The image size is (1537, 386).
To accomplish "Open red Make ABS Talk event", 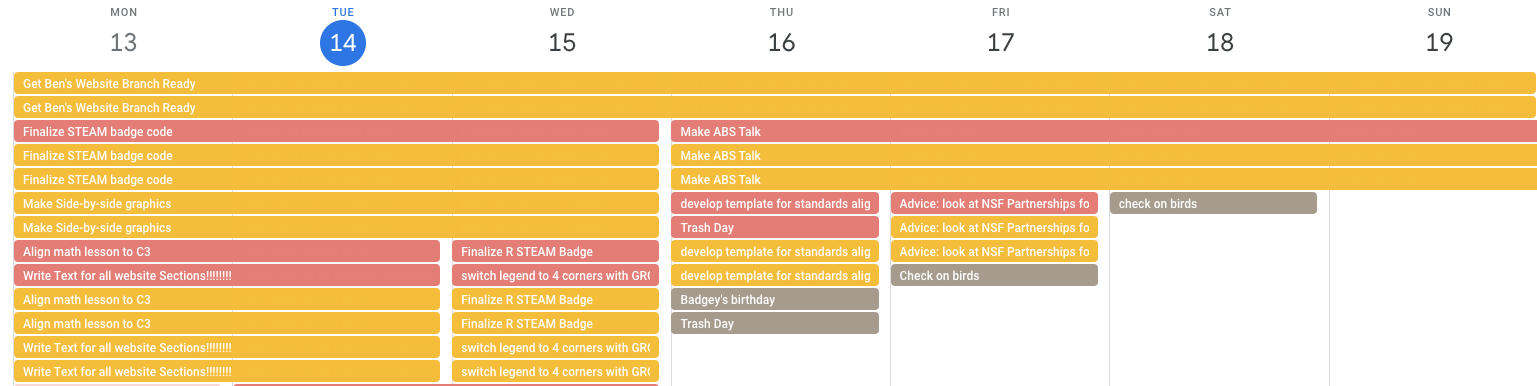I will [1104, 131].
